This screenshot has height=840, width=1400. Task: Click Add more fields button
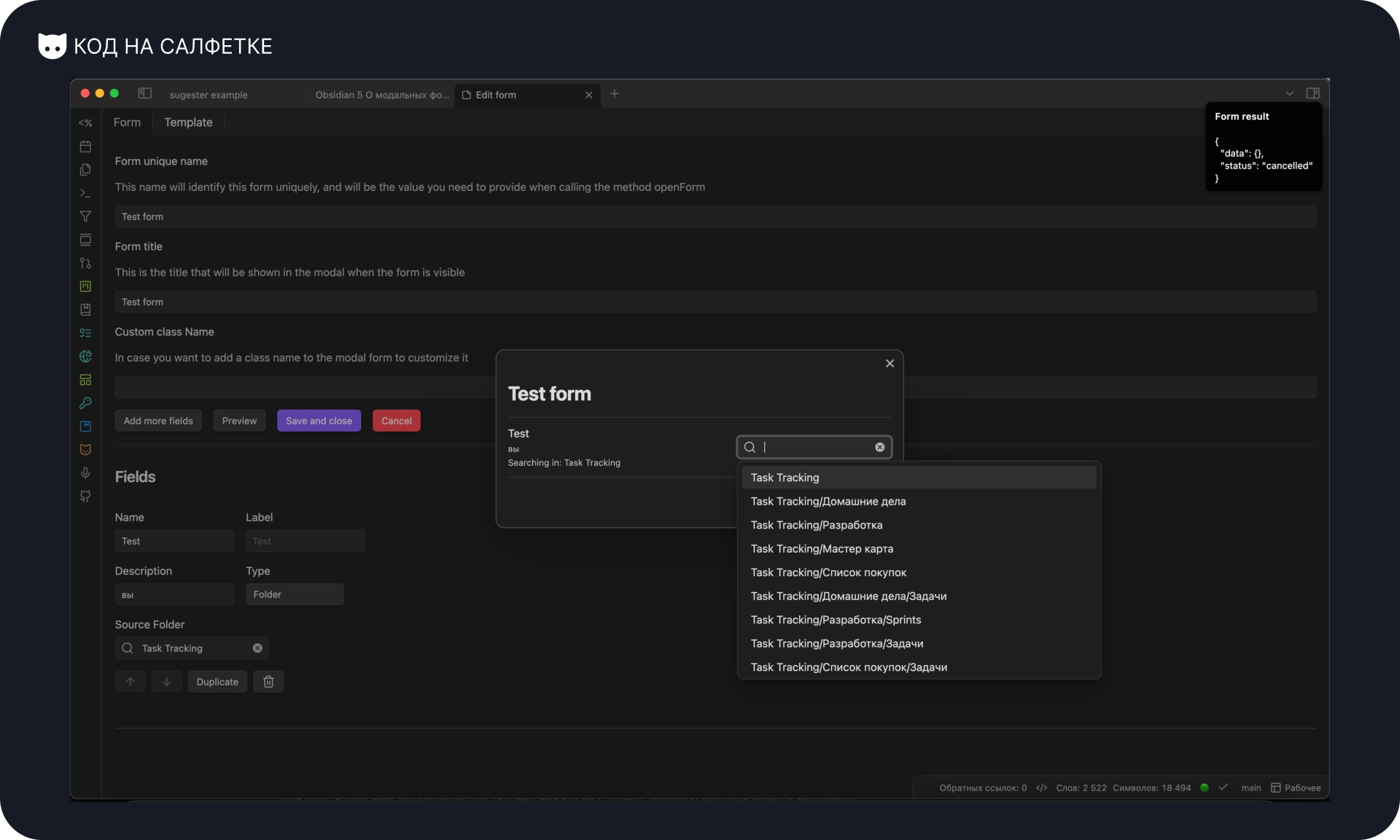pyautogui.click(x=158, y=421)
